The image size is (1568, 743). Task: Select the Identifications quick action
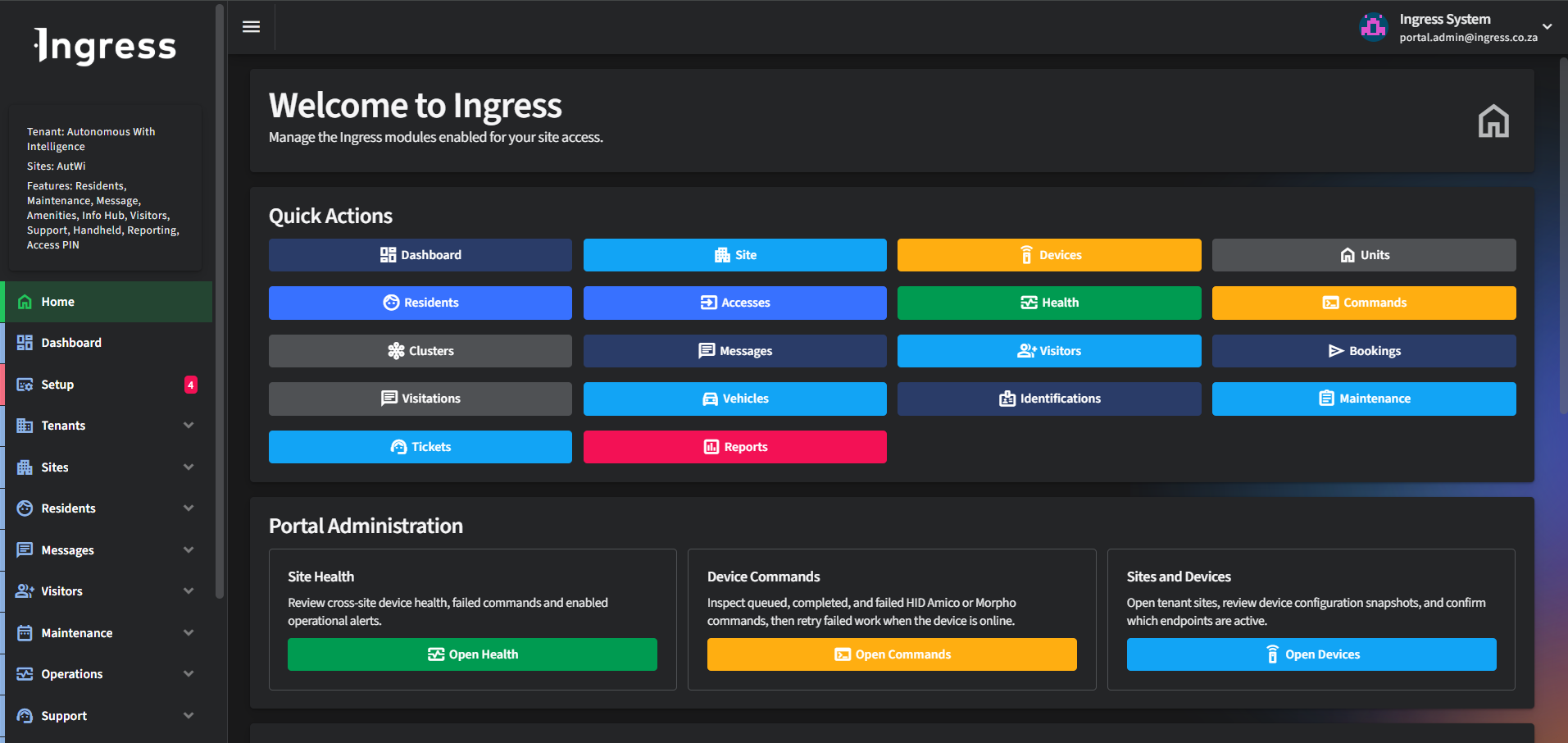point(1049,399)
